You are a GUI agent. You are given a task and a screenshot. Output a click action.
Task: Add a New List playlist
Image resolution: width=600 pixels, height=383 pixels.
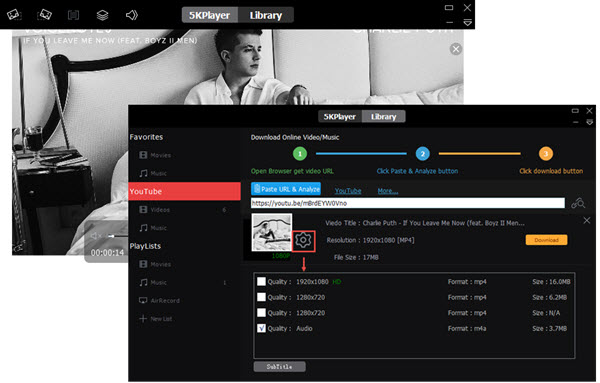tap(155, 319)
